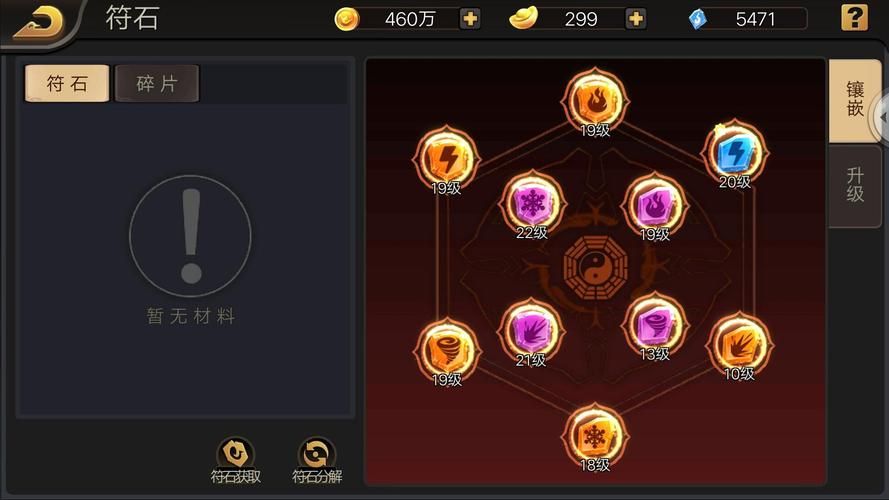Image resolution: width=889 pixels, height=500 pixels.
Task: Select the orange lightning rune level 19
Action: tap(447, 160)
